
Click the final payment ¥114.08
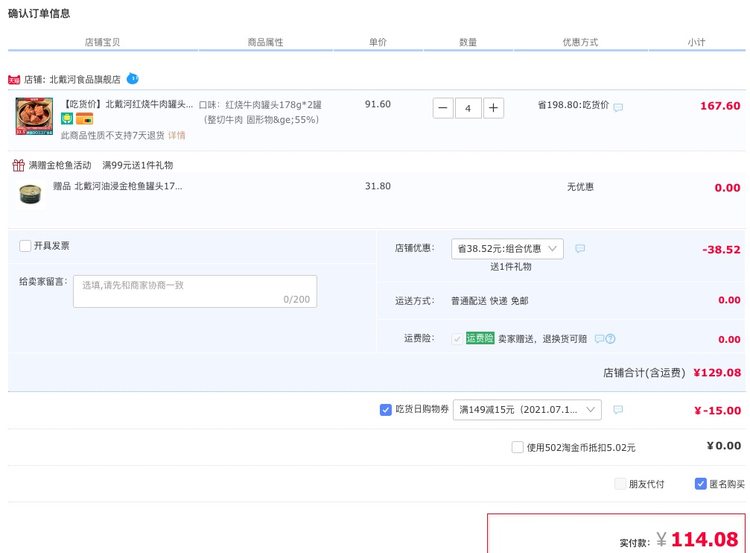[x=697, y=540]
